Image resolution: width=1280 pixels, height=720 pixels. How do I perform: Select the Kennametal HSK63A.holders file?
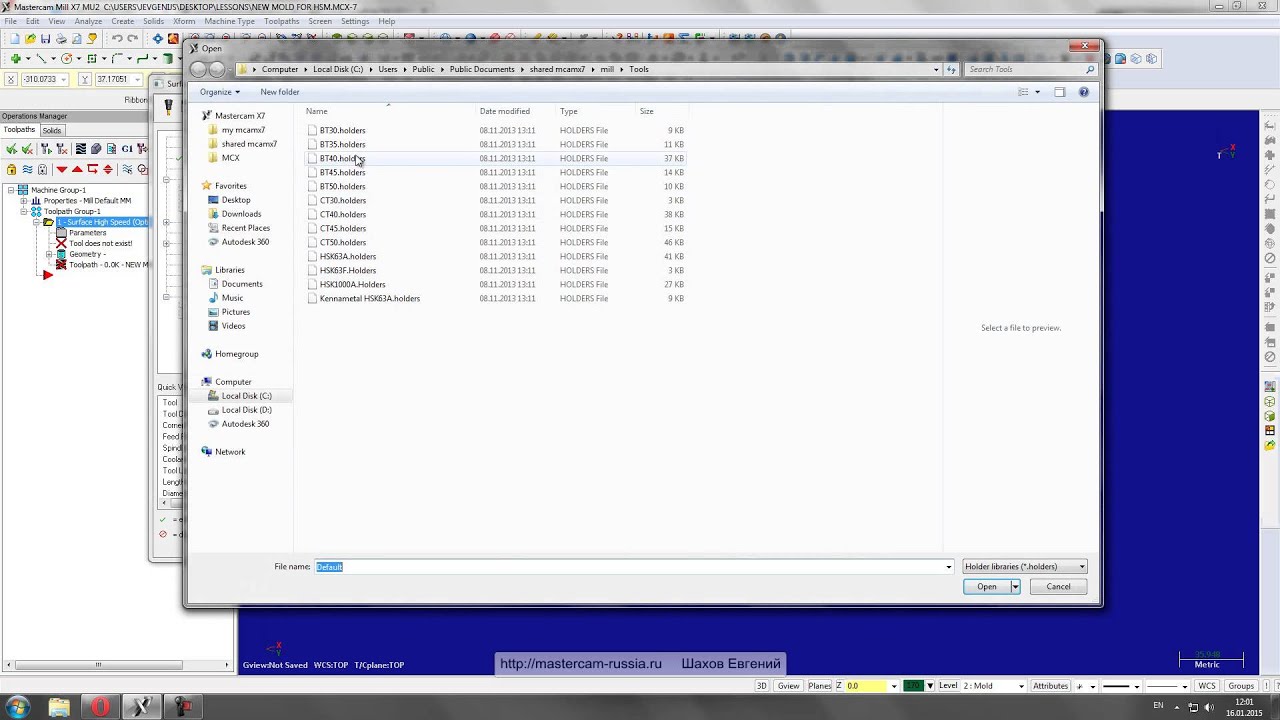coord(369,298)
